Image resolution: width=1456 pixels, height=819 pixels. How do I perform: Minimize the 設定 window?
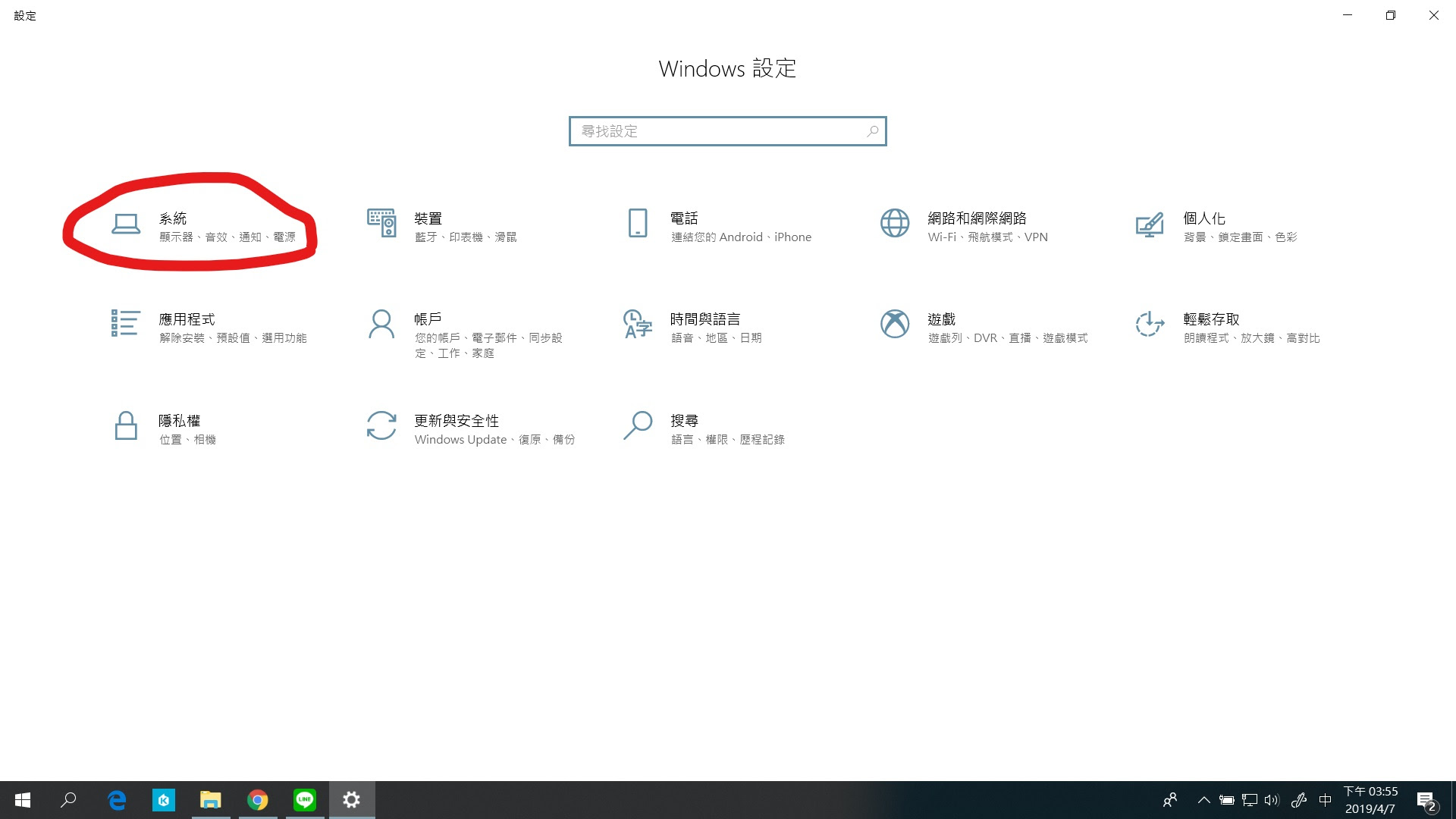click(x=1348, y=15)
